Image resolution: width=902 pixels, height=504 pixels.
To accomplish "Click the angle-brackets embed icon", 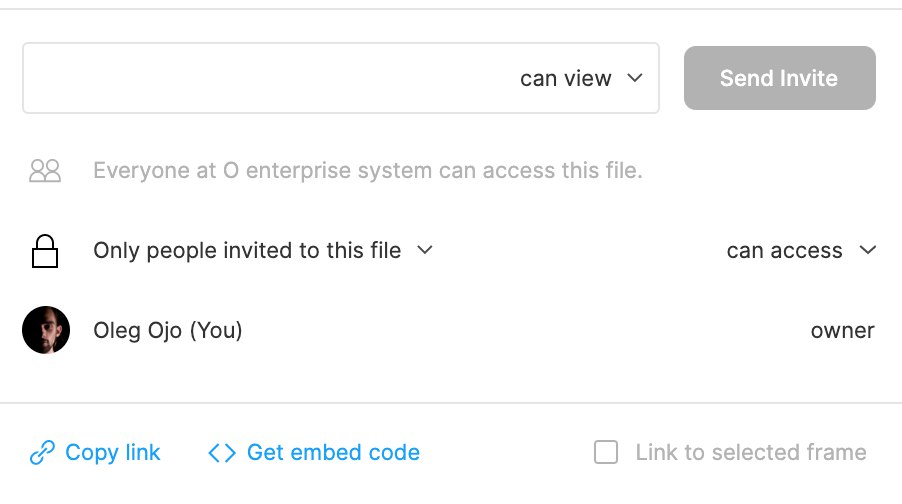I will coord(221,453).
